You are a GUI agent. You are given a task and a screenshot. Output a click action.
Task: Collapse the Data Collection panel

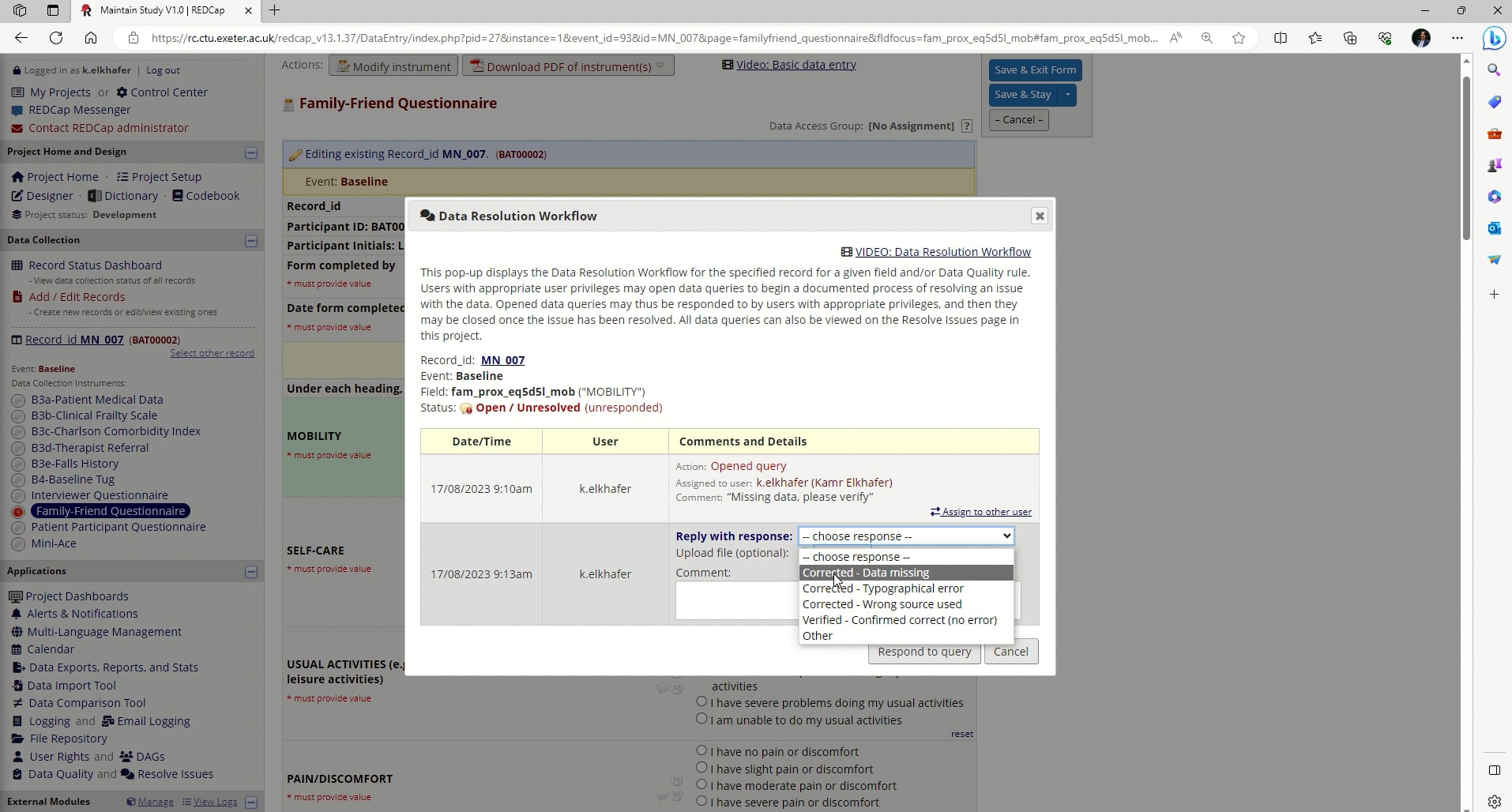251,240
